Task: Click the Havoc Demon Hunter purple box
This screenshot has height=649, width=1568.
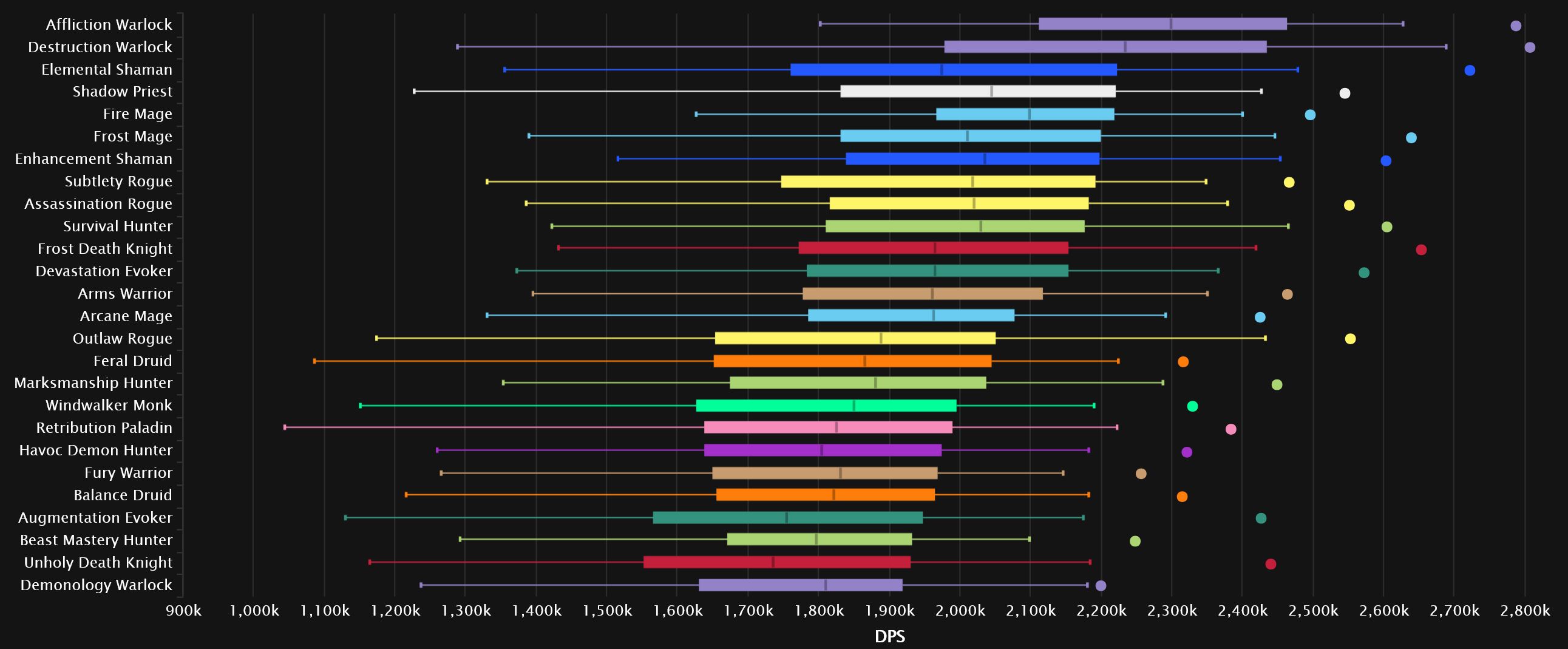Action: 823,450
